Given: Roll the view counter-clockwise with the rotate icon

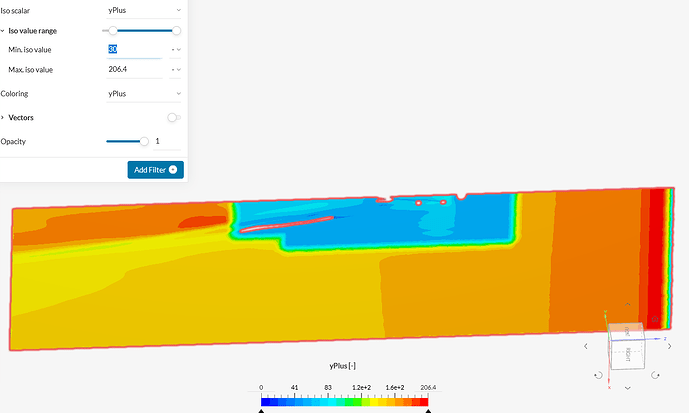Looking at the screenshot, I should (x=598, y=375).
